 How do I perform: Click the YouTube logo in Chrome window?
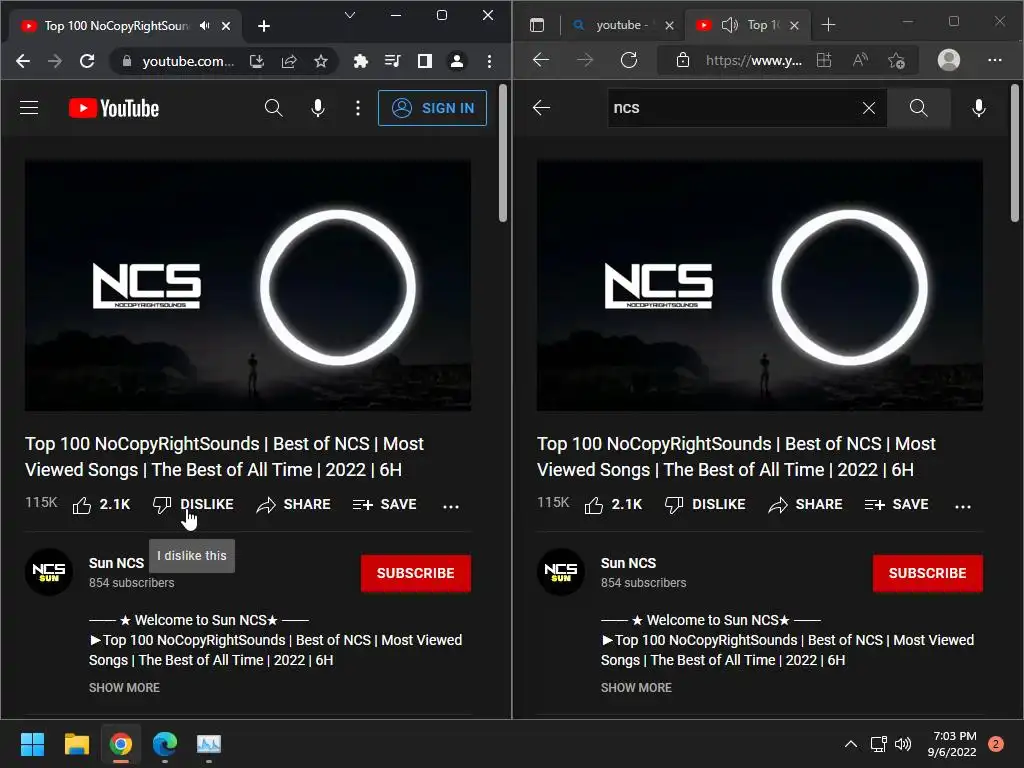coord(114,108)
